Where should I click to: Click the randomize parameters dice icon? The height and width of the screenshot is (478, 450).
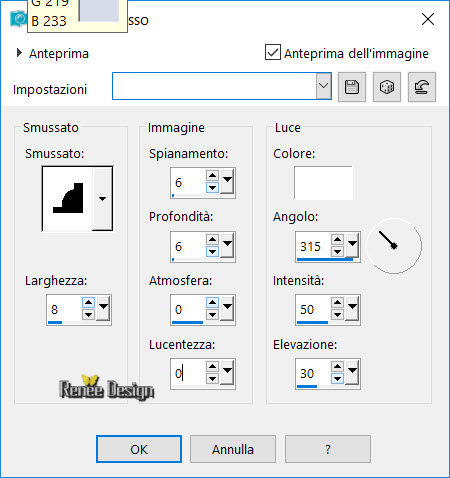pyautogui.click(x=387, y=87)
